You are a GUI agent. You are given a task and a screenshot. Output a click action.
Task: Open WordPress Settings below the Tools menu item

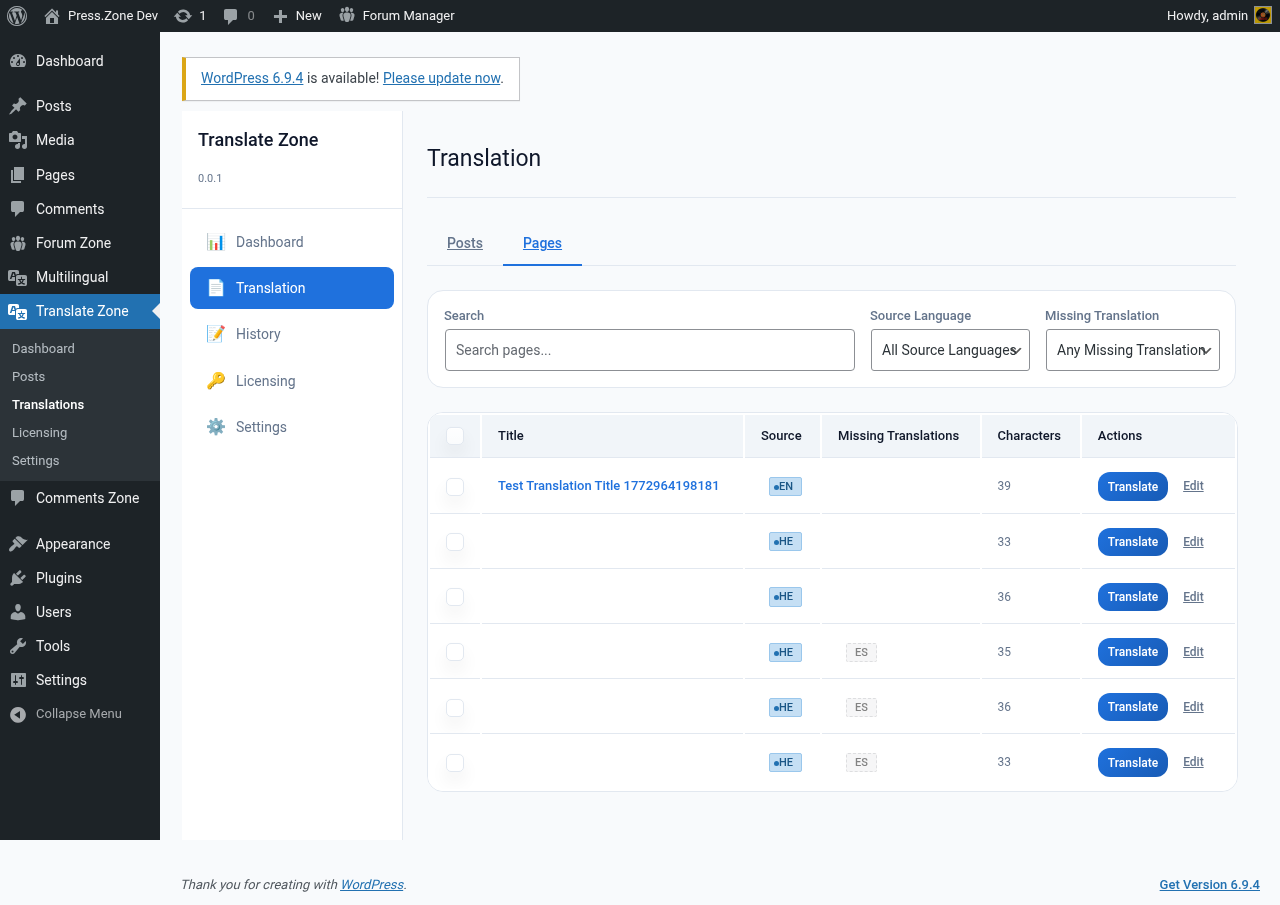coord(80,680)
